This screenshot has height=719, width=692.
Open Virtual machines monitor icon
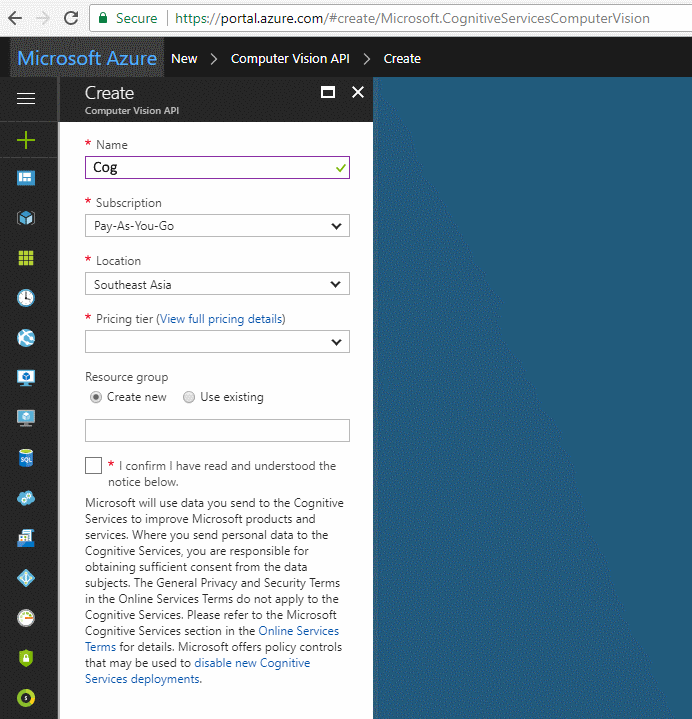pos(26,378)
